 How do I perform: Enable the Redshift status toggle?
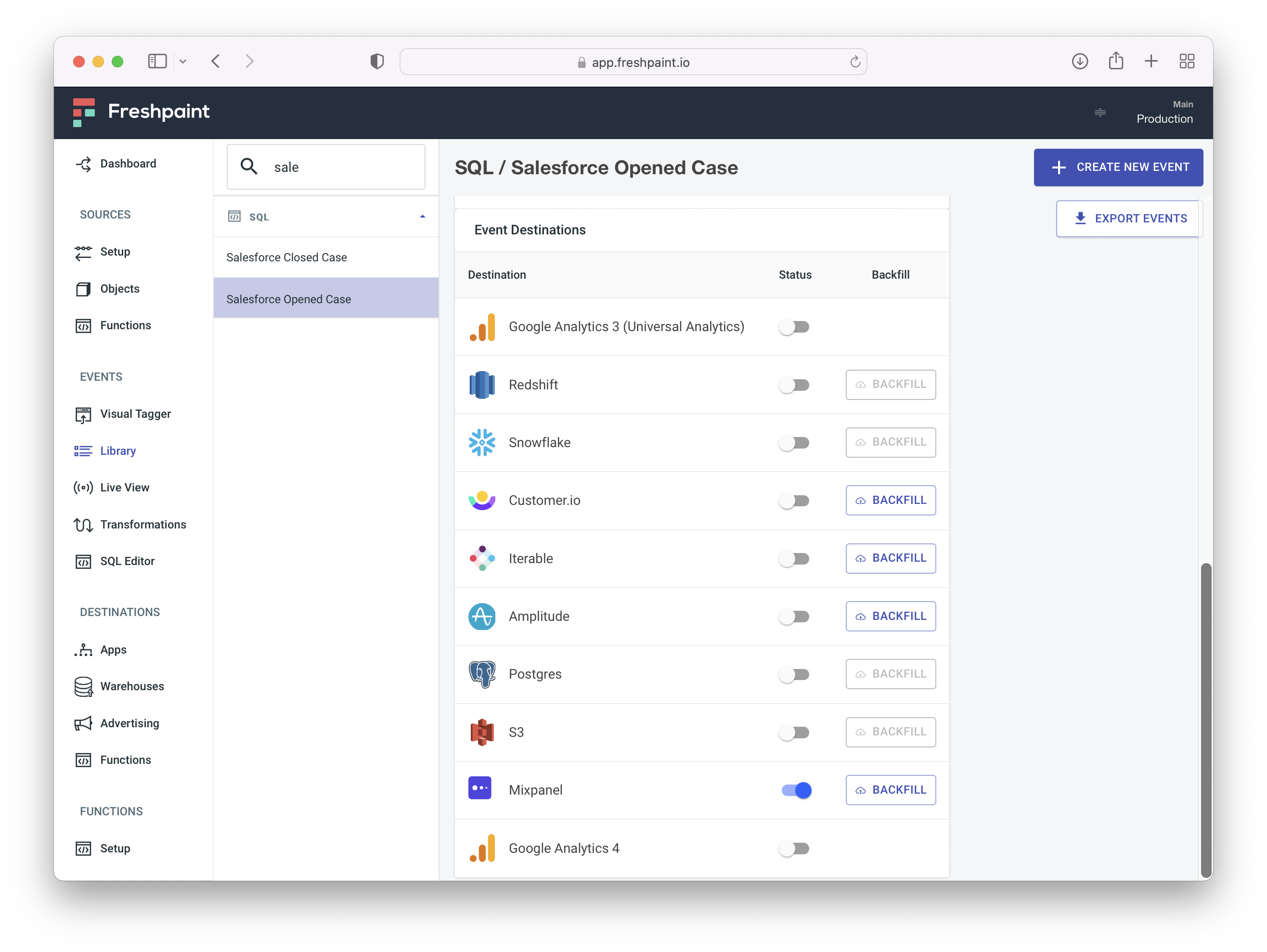click(794, 385)
